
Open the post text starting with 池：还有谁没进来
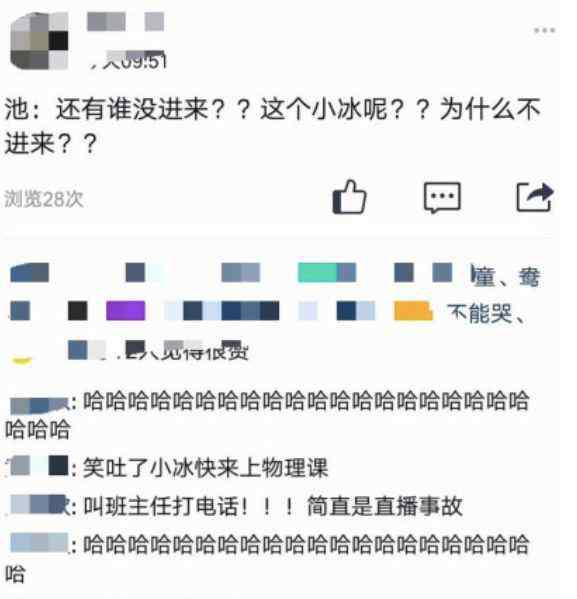pos(272,126)
